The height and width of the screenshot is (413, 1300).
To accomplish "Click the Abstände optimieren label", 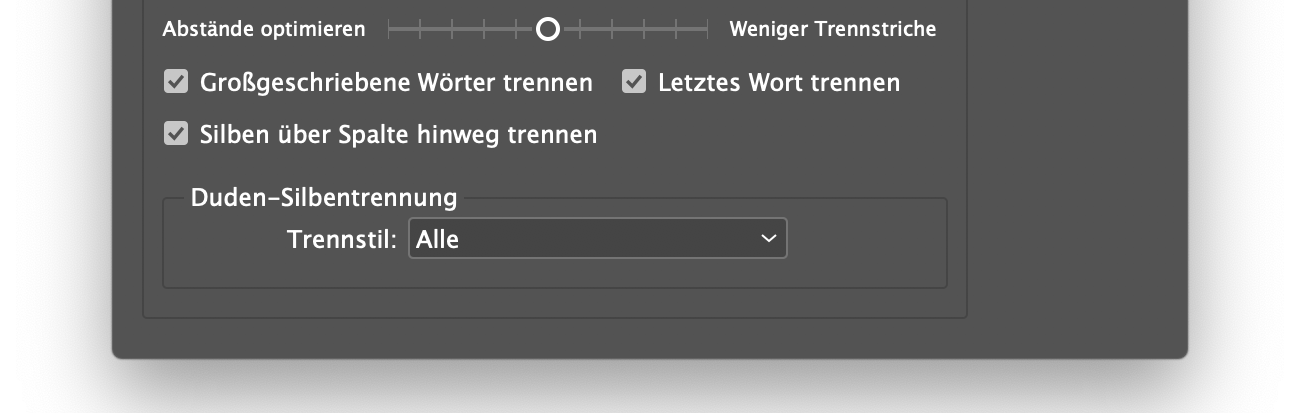I will [264, 30].
